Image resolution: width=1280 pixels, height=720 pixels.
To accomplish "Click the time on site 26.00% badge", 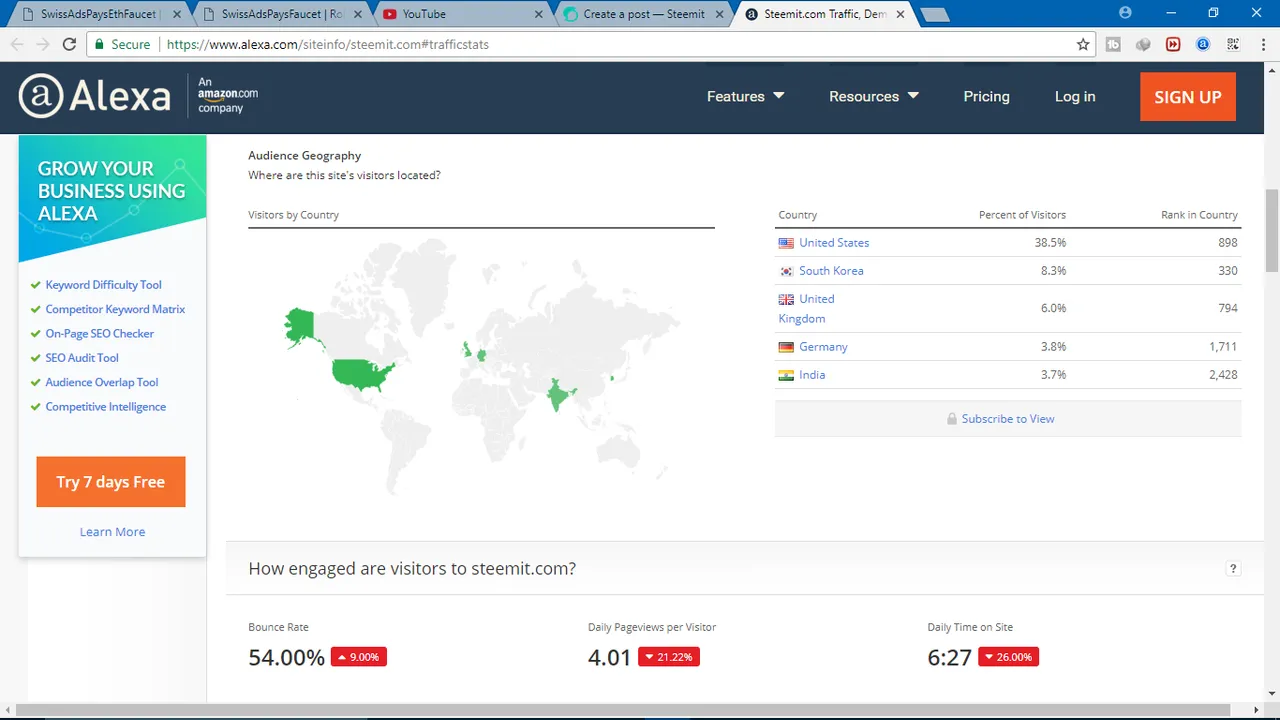I will [1008, 657].
